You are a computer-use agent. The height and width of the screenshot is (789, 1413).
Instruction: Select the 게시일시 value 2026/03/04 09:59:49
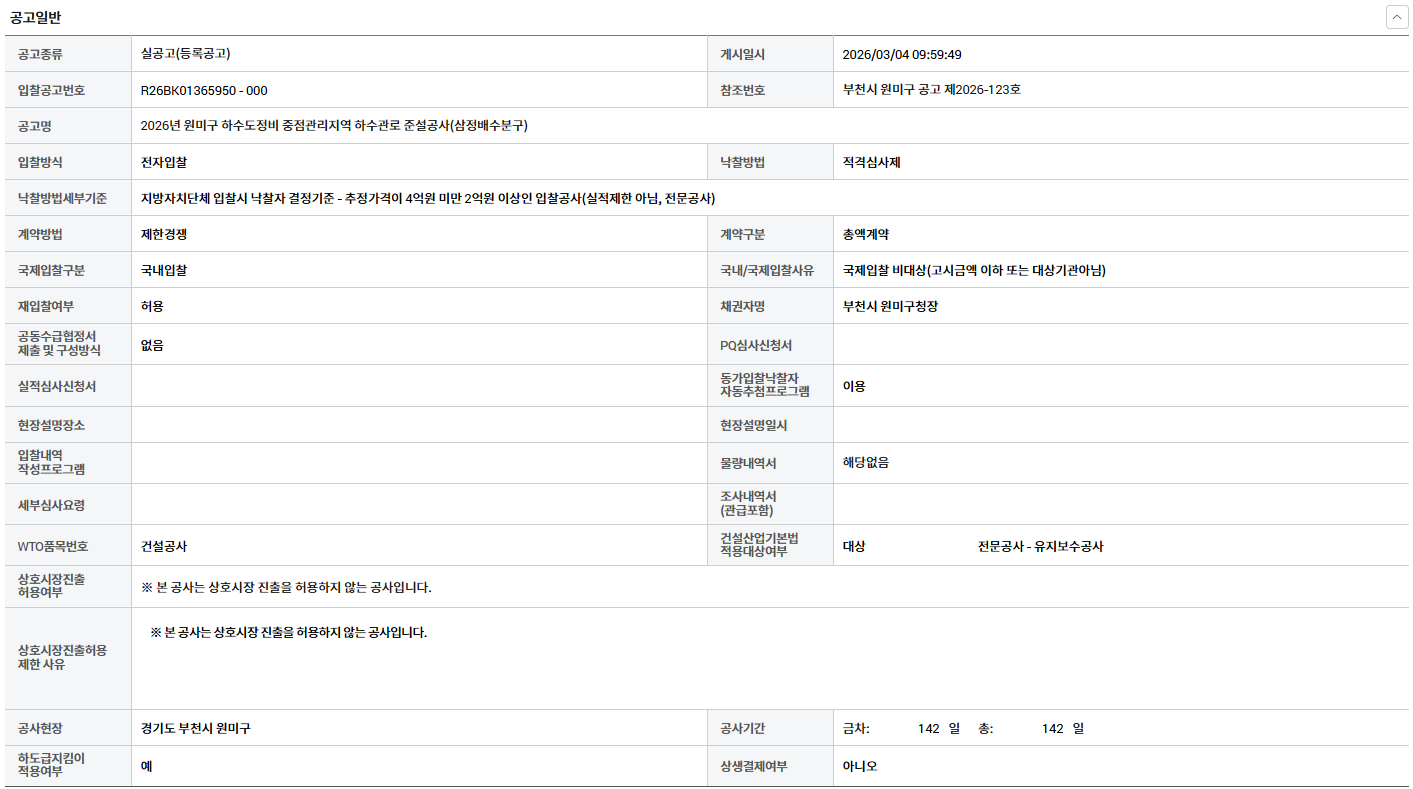click(x=901, y=55)
